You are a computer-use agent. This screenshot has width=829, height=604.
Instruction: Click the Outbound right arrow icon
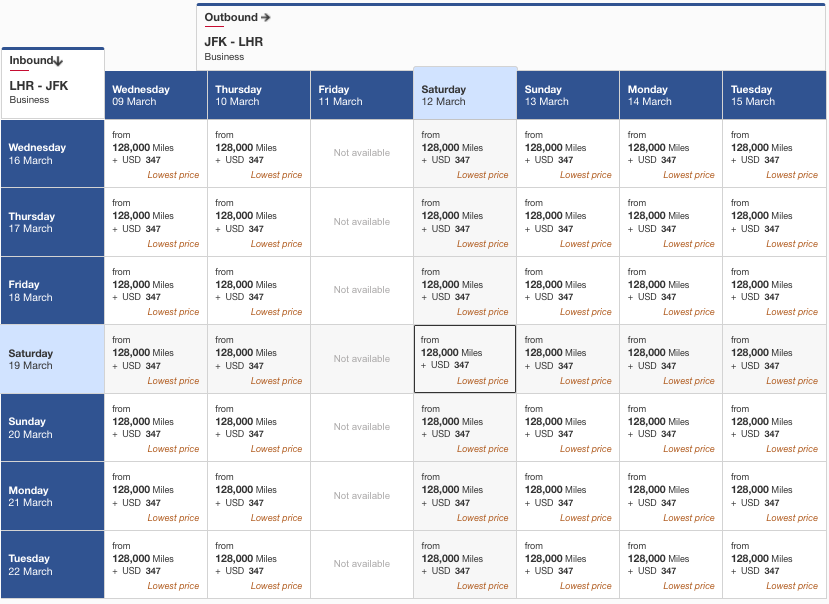(x=266, y=18)
